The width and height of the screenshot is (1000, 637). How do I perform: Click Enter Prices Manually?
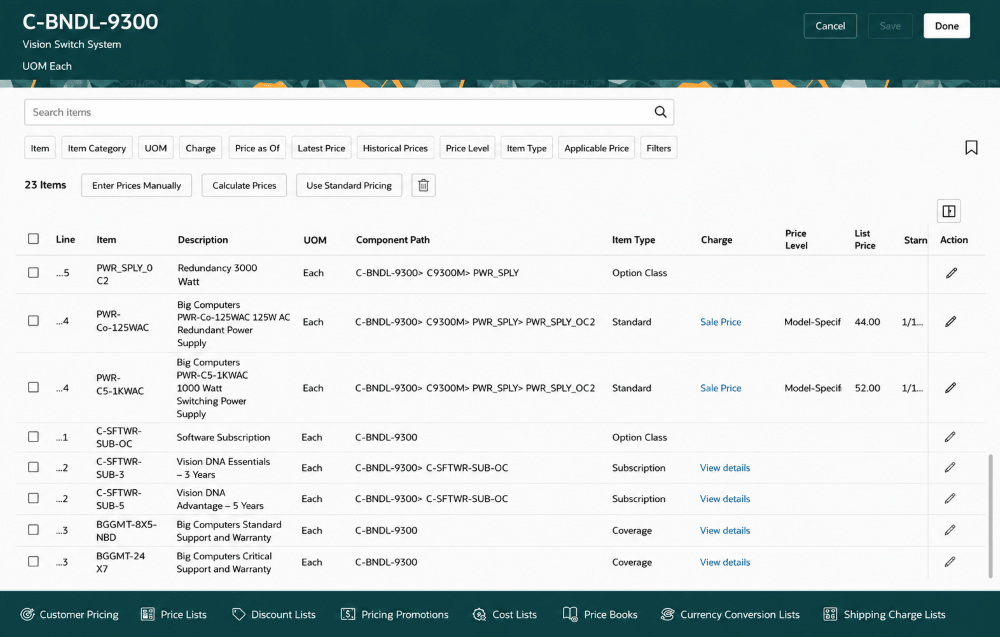tap(136, 186)
